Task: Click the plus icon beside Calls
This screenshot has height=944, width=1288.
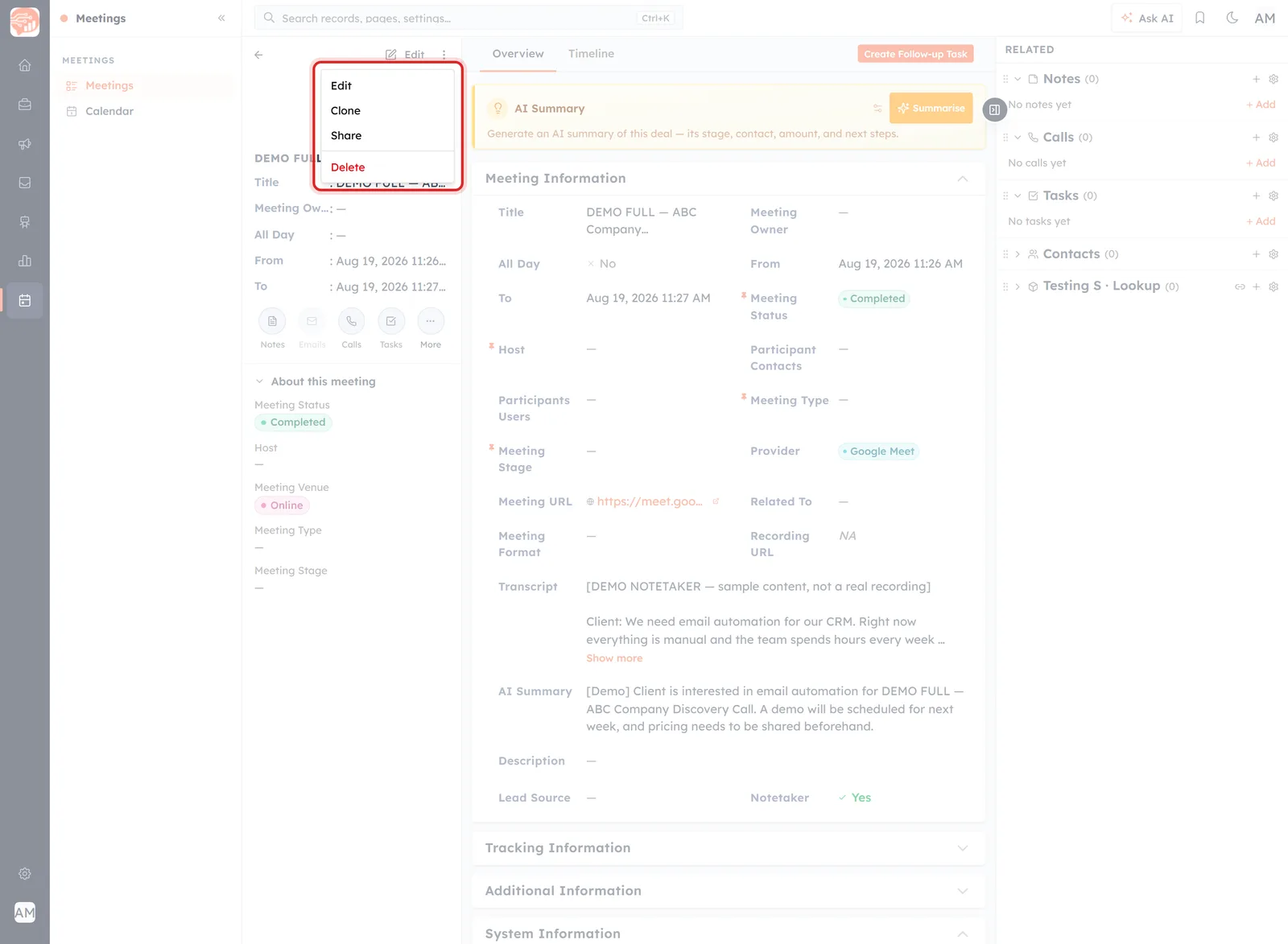Action: point(1256,138)
